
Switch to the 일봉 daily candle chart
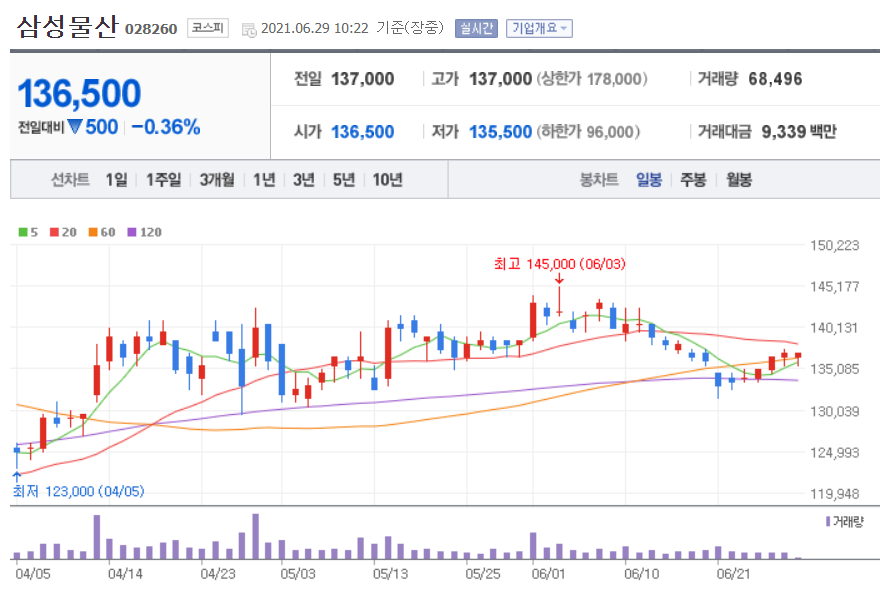tap(649, 180)
